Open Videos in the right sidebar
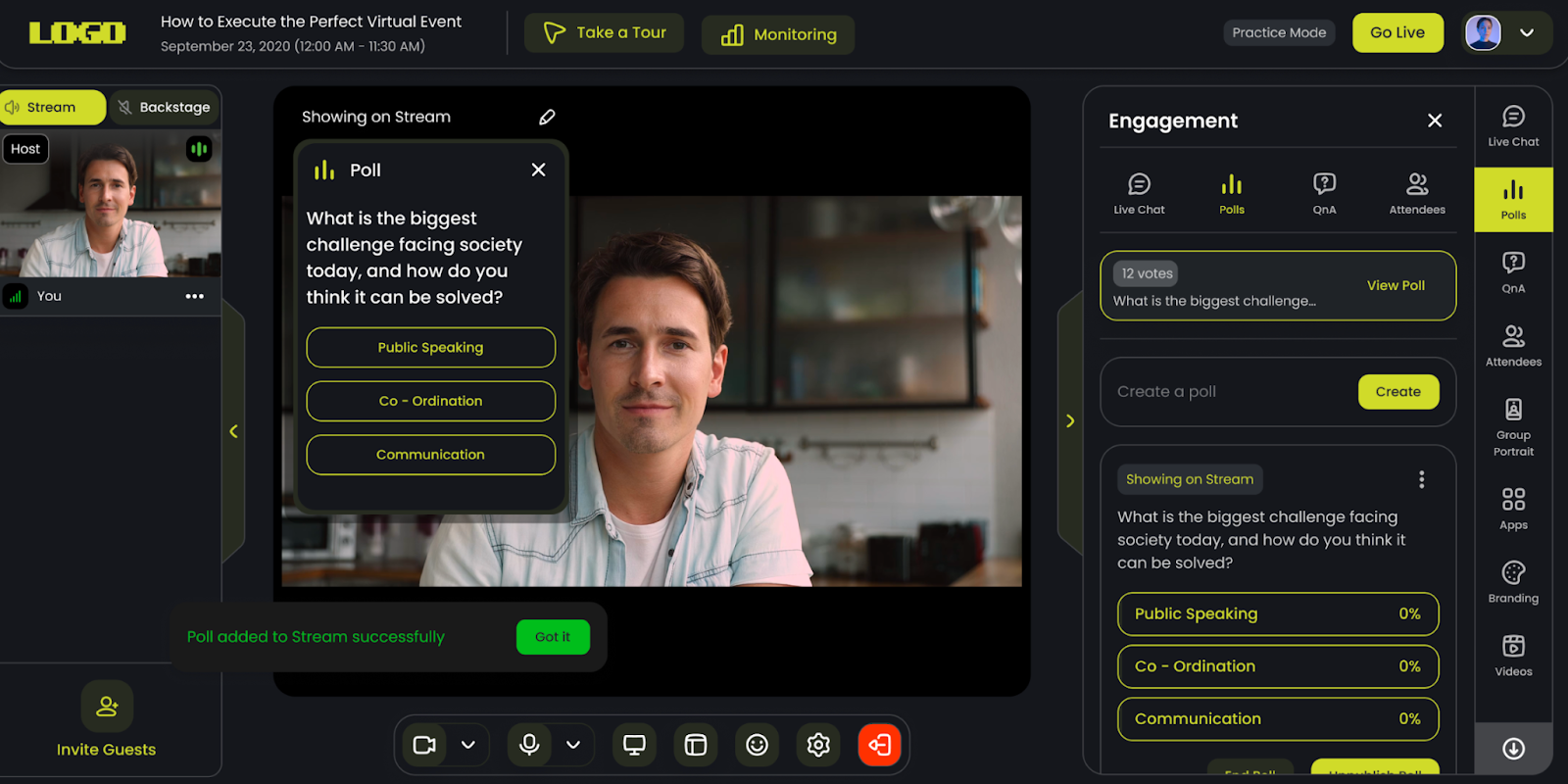 1513,656
